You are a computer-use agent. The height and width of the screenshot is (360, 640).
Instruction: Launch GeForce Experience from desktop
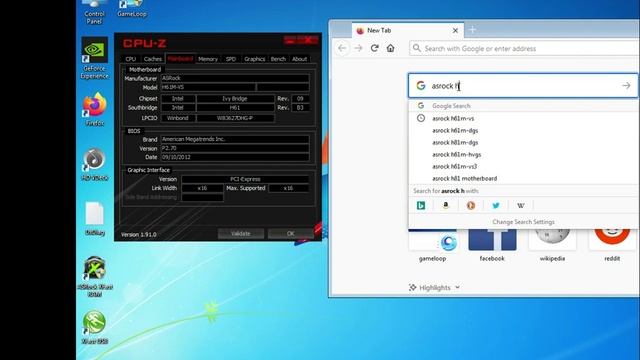tap(94, 58)
